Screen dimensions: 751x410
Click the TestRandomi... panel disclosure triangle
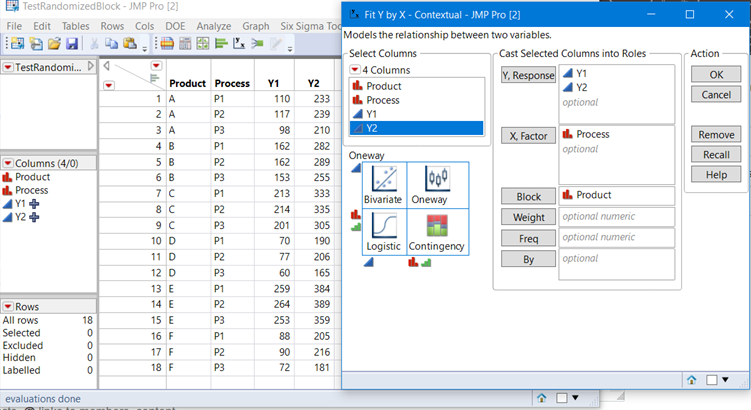[x=91, y=66]
